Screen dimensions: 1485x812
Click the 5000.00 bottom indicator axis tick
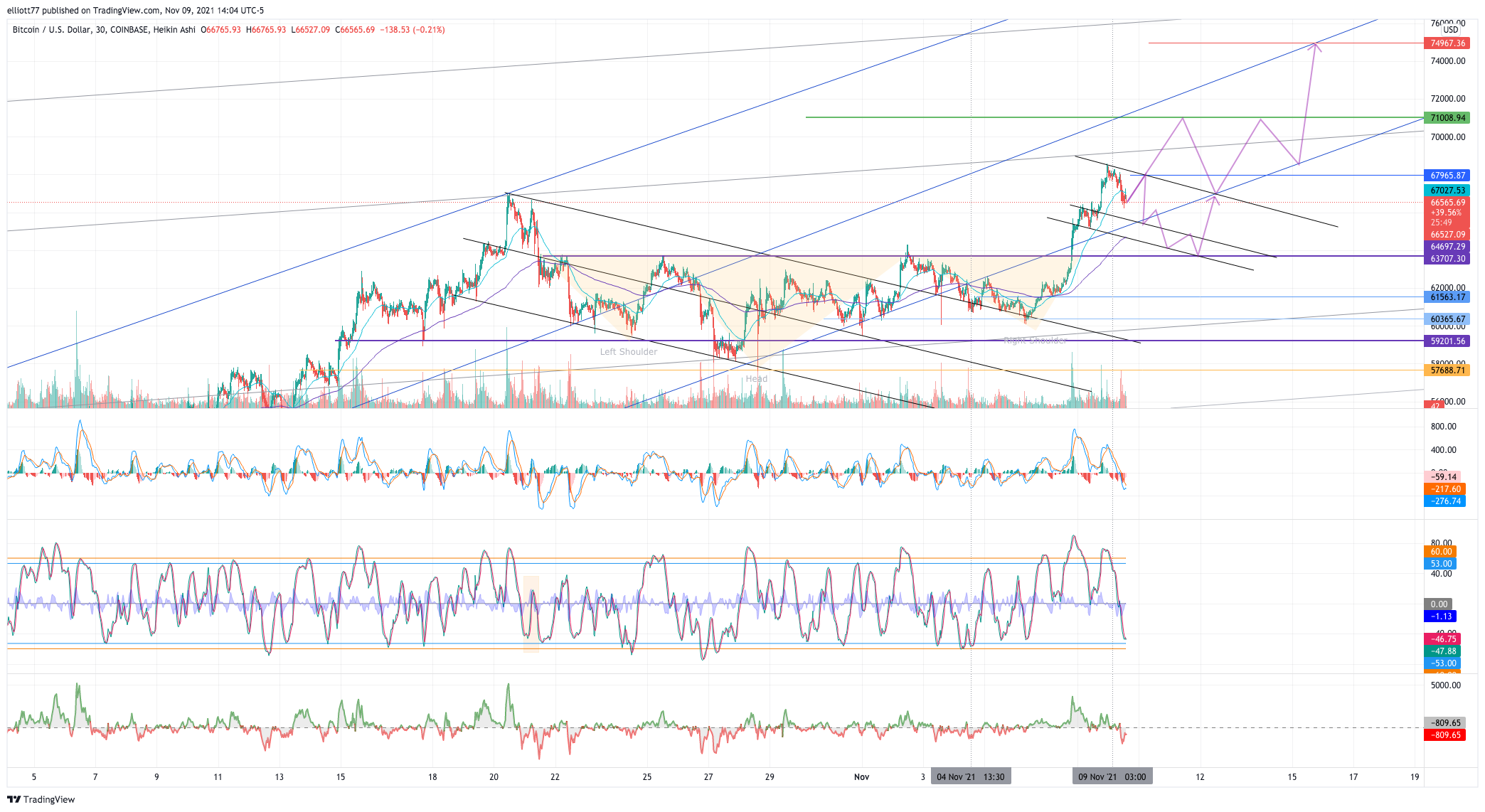(x=1446, y=685)
